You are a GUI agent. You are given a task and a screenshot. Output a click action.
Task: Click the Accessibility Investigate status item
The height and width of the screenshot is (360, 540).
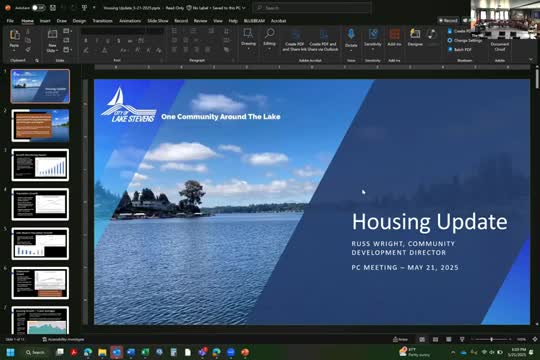63,340
